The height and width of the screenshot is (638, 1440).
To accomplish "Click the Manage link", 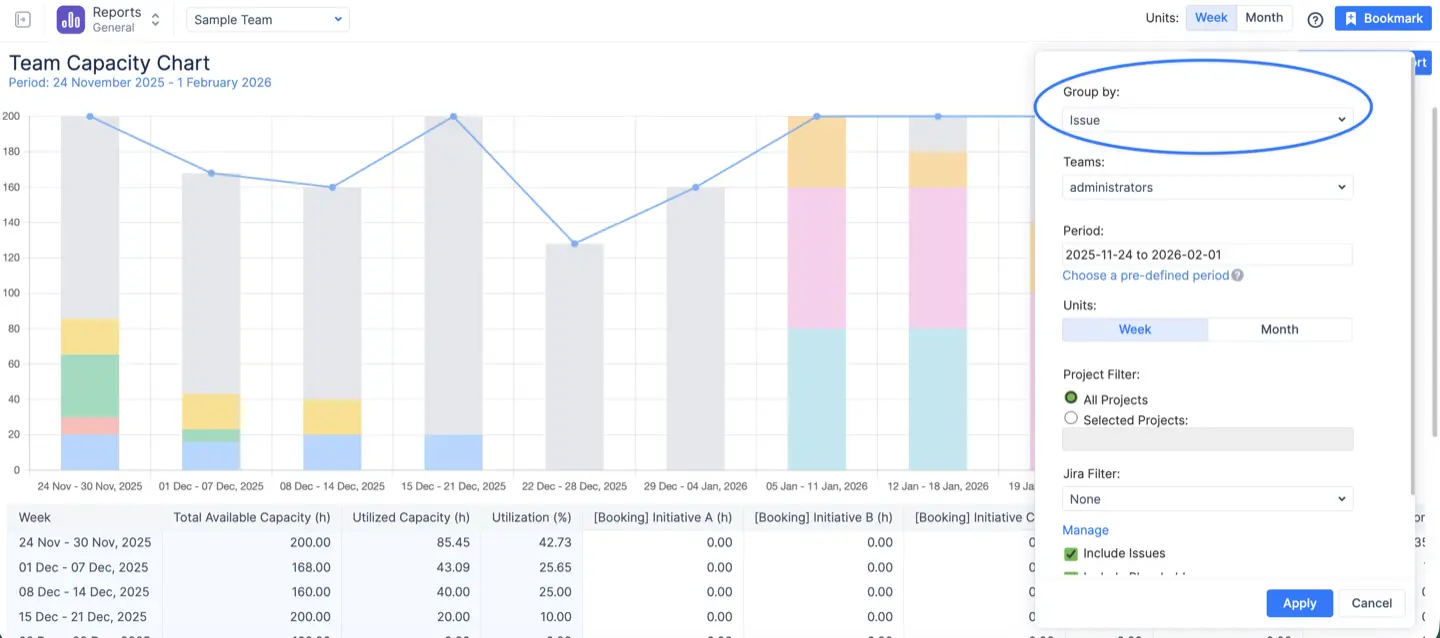I will [1085, 530].
